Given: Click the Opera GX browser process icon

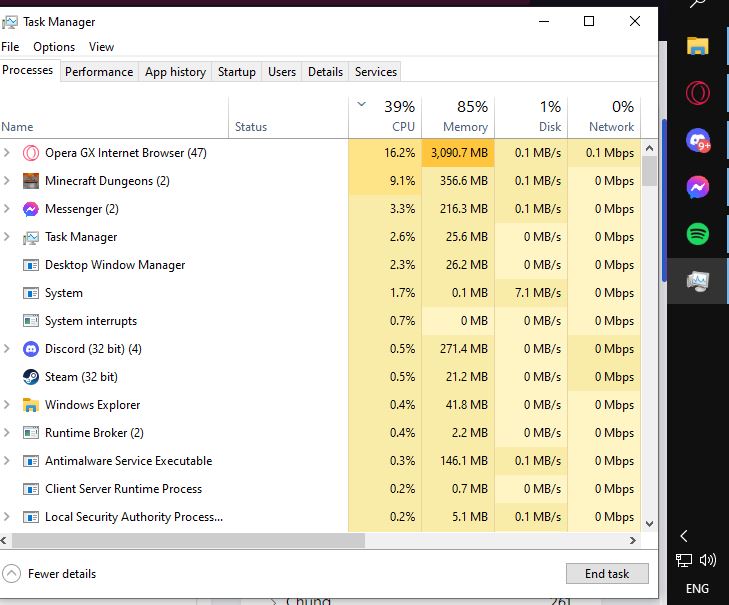Looking at the screenshot, I should point(31,153).
